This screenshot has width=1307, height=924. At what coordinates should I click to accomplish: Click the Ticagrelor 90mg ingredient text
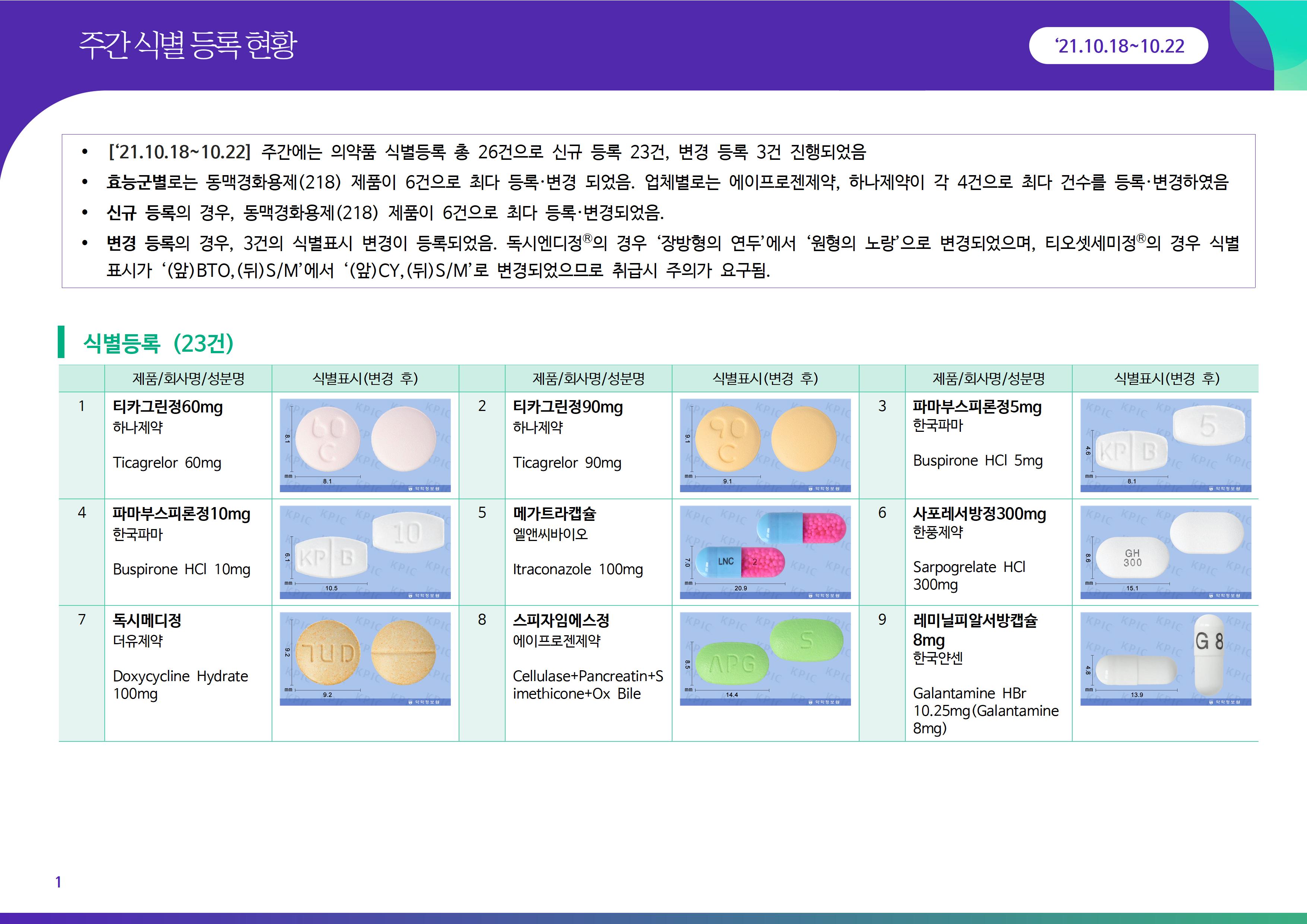566,463
